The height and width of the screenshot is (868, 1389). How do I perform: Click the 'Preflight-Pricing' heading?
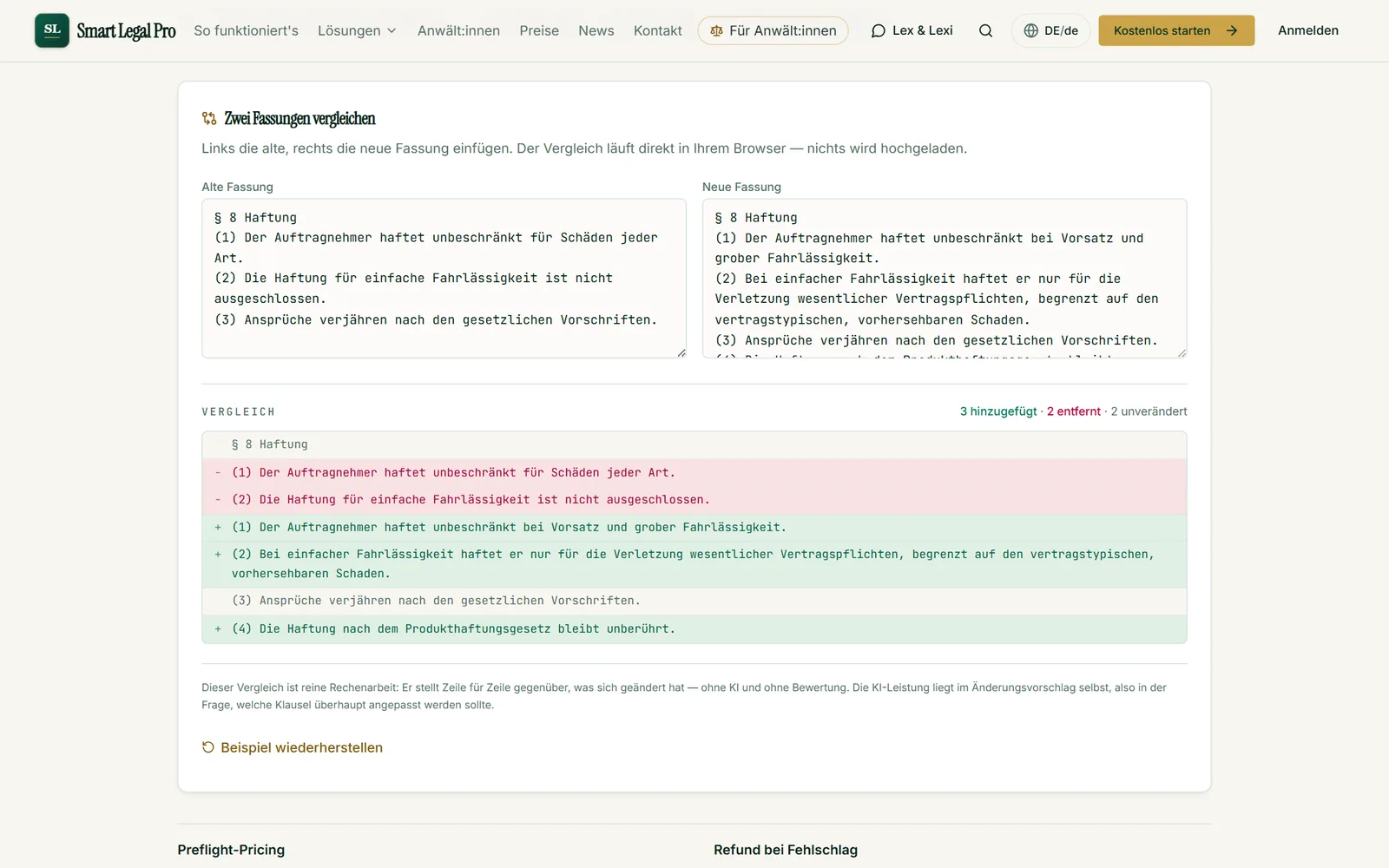point(231,850)
